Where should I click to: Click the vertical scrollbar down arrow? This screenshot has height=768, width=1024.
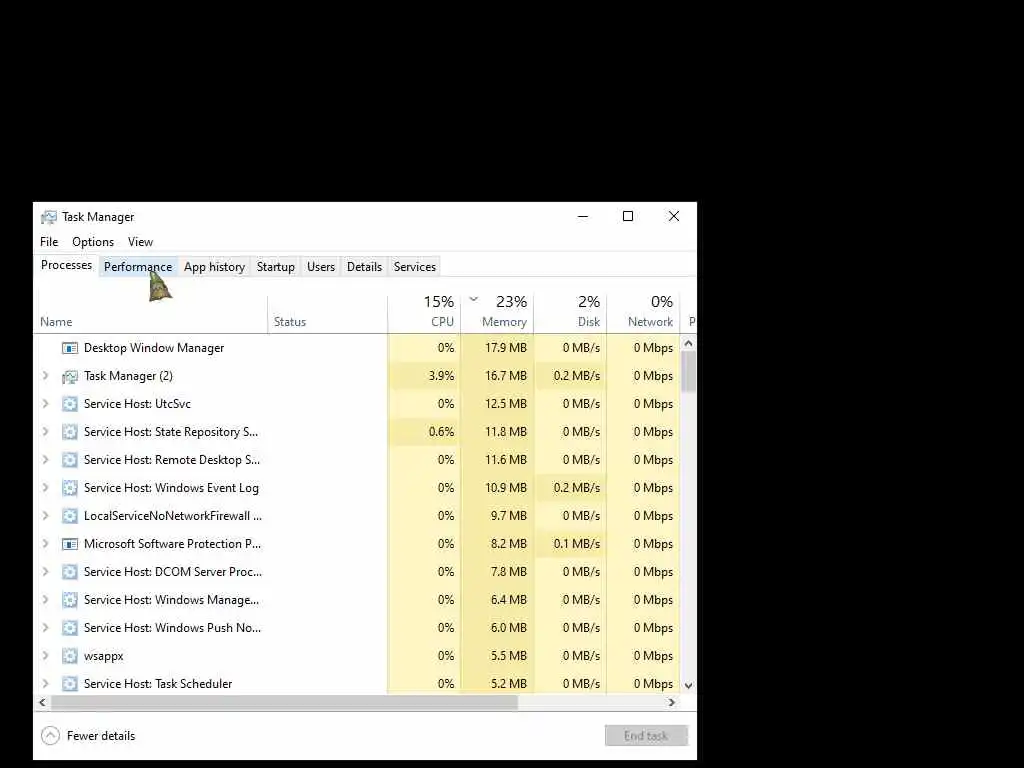coord(688,686)
